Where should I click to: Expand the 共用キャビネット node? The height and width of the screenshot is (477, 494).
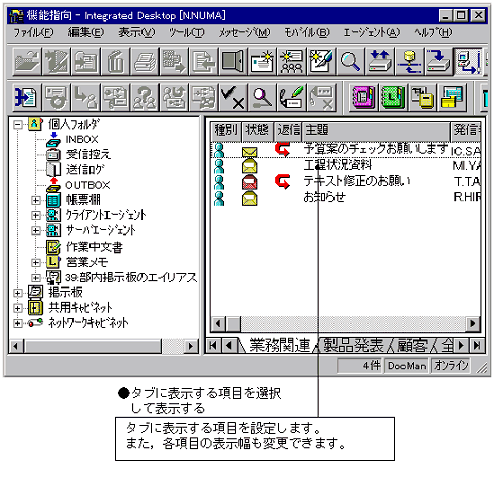pos(18,308)
